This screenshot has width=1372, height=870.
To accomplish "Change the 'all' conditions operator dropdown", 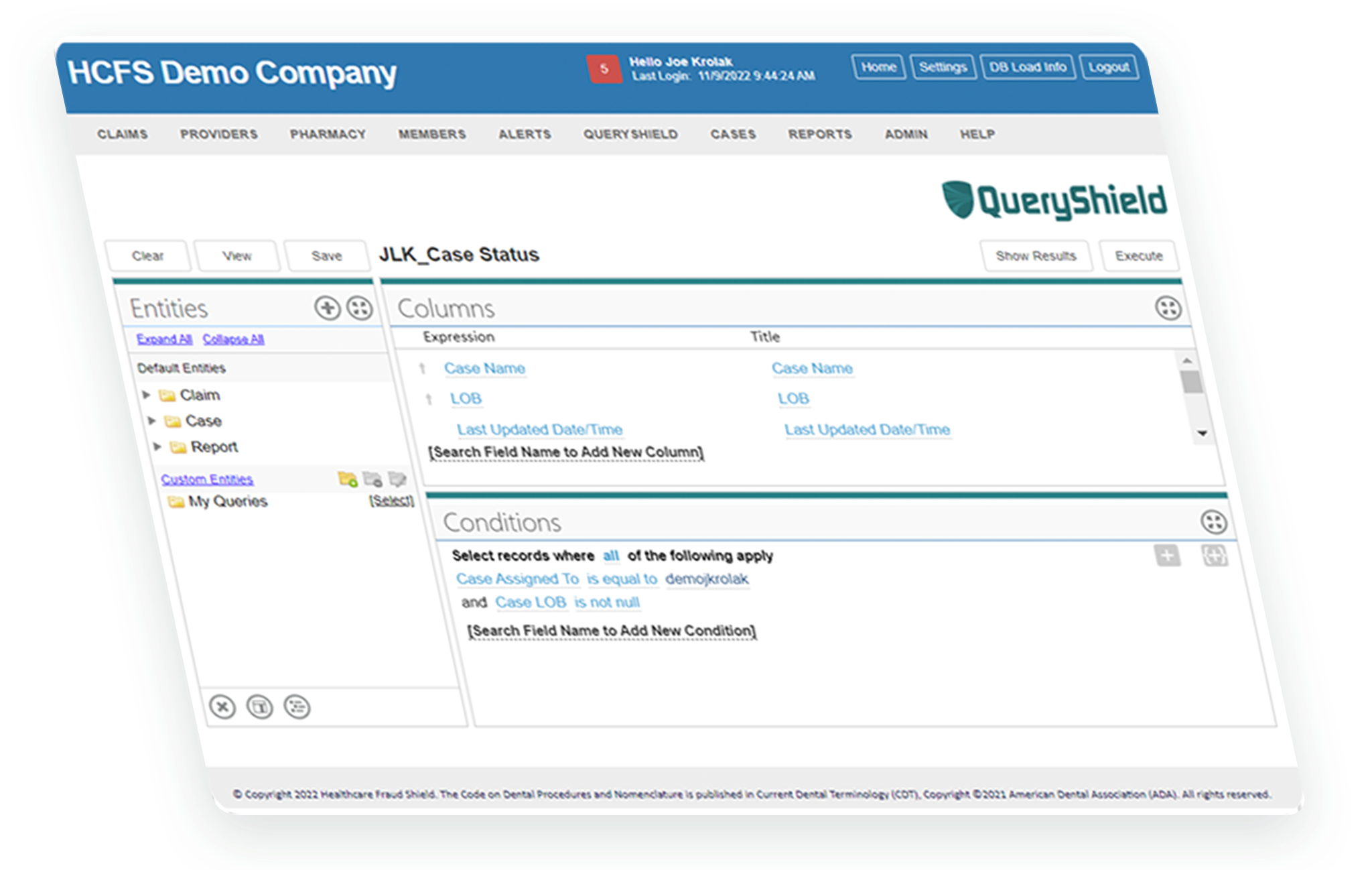I will coord(610,555).
